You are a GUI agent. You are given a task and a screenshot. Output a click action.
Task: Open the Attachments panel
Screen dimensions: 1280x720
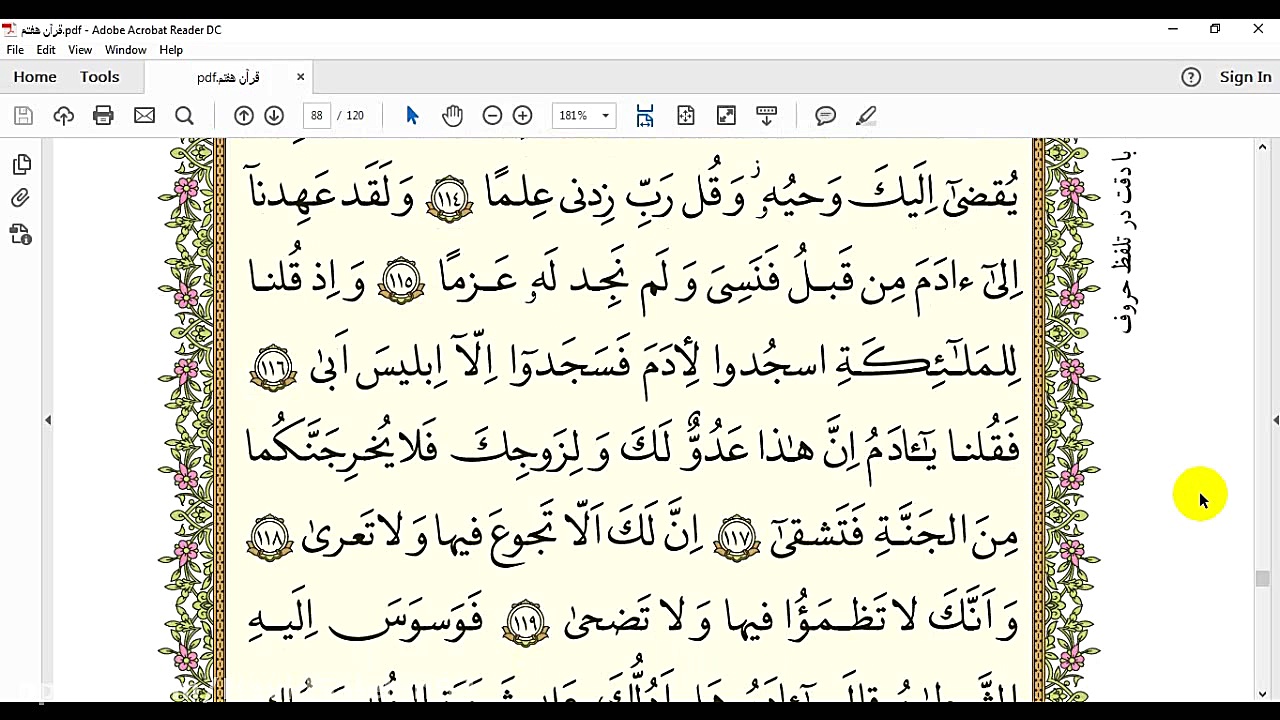point(22,198)
